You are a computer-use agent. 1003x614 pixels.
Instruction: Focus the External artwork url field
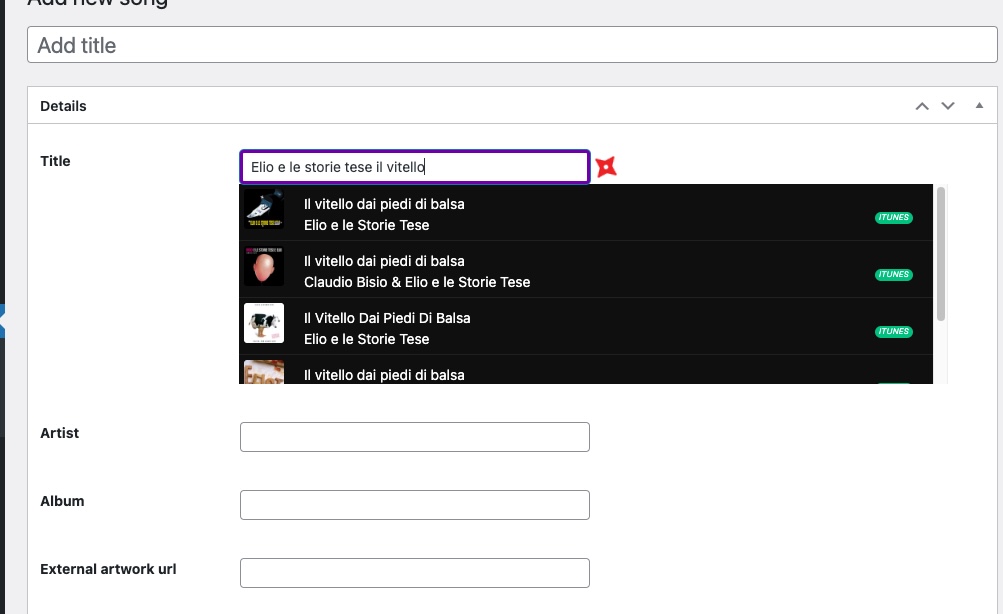[414, 573]
